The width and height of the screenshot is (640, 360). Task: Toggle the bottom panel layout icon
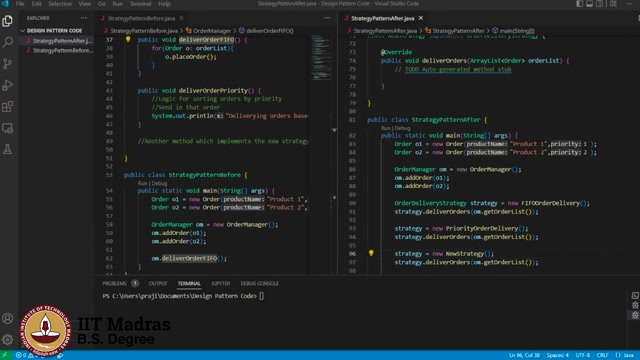click(589, 4)
